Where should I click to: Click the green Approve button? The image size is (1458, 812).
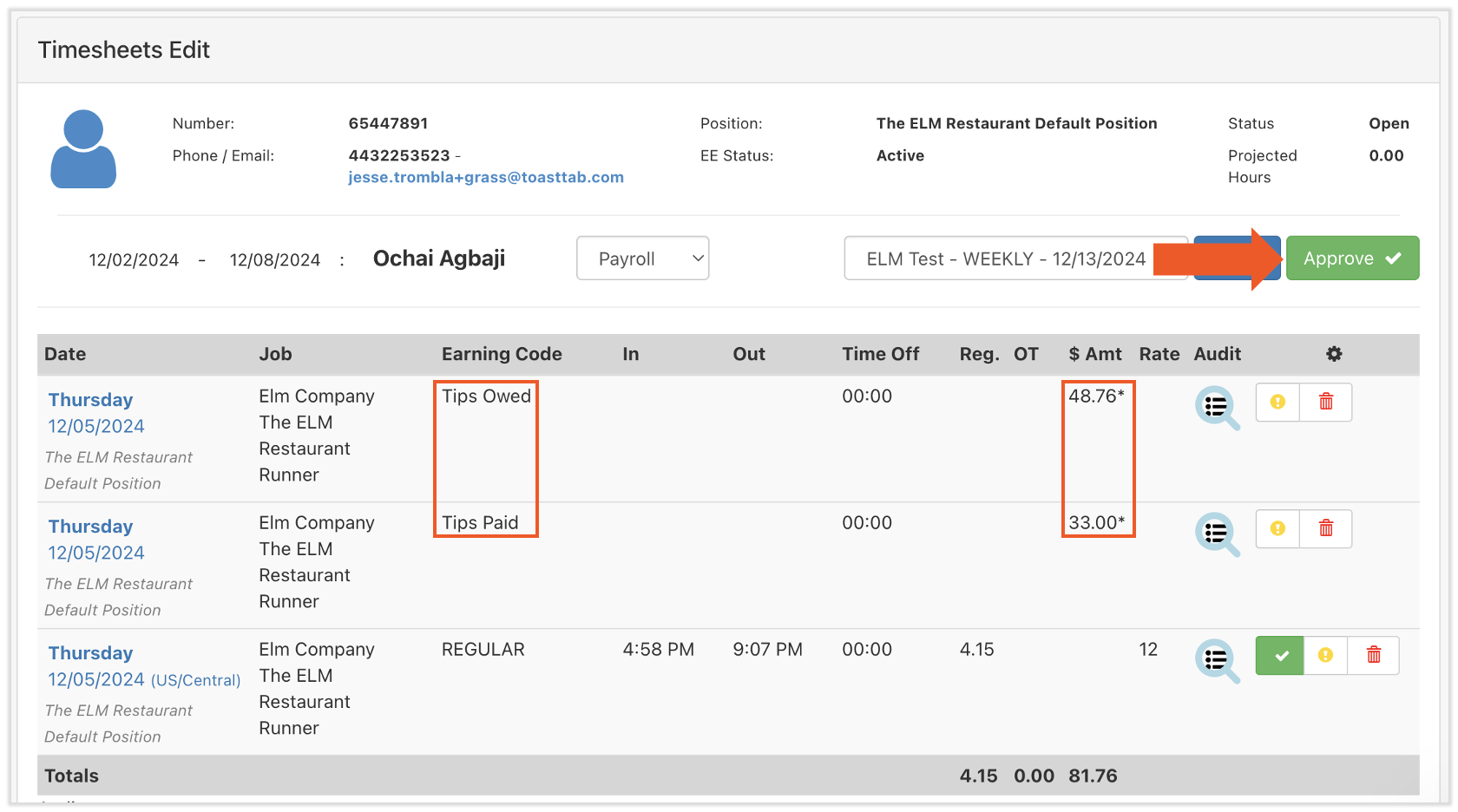coord(1352,258)
